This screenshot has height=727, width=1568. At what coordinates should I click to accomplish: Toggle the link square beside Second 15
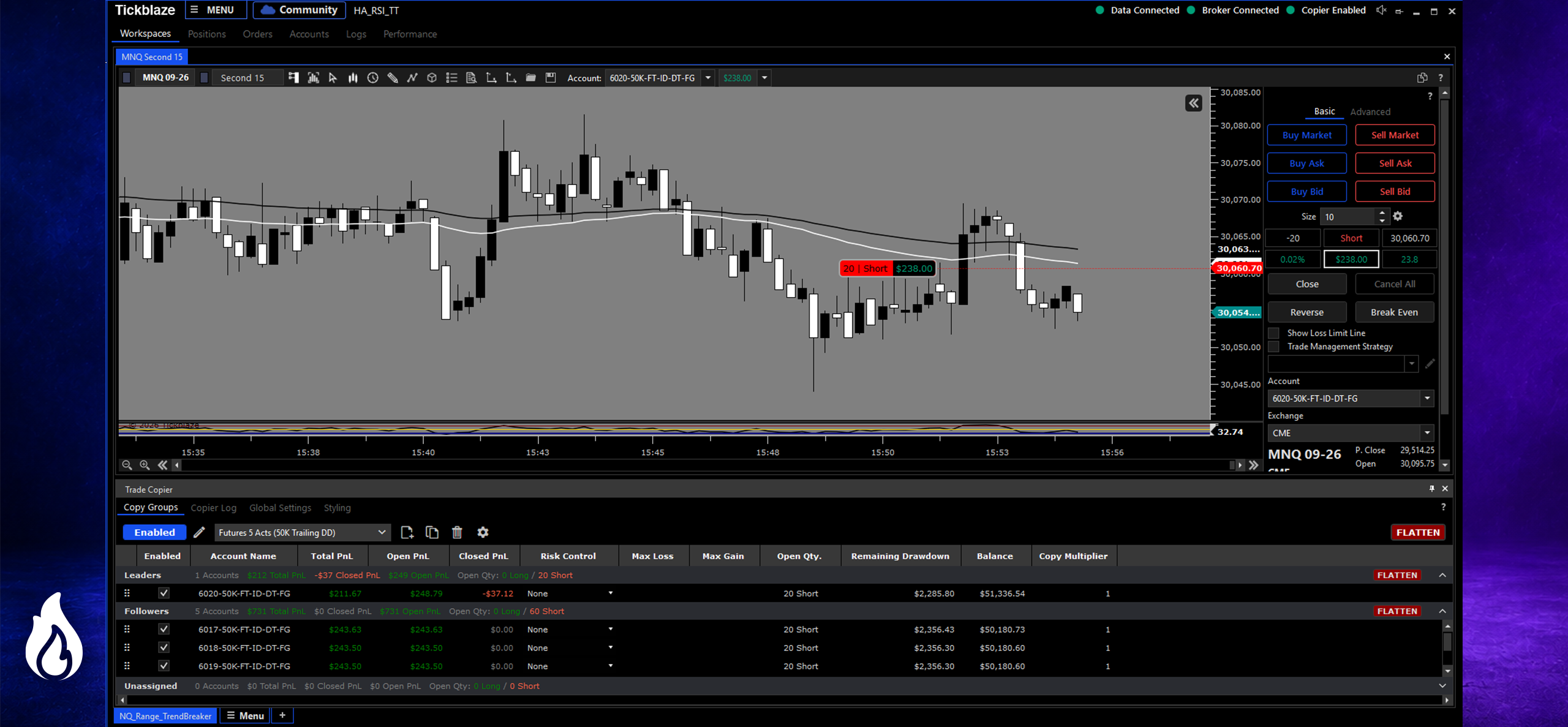(205, 78)
